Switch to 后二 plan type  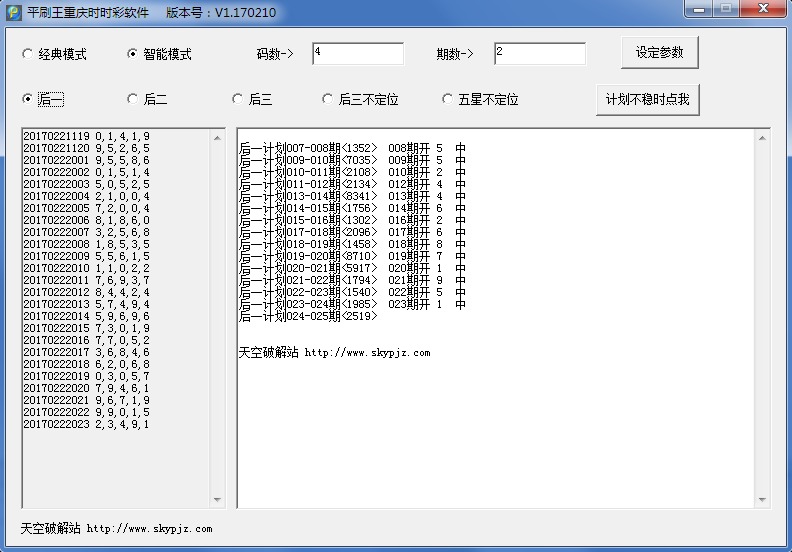[x=132, y=99]
